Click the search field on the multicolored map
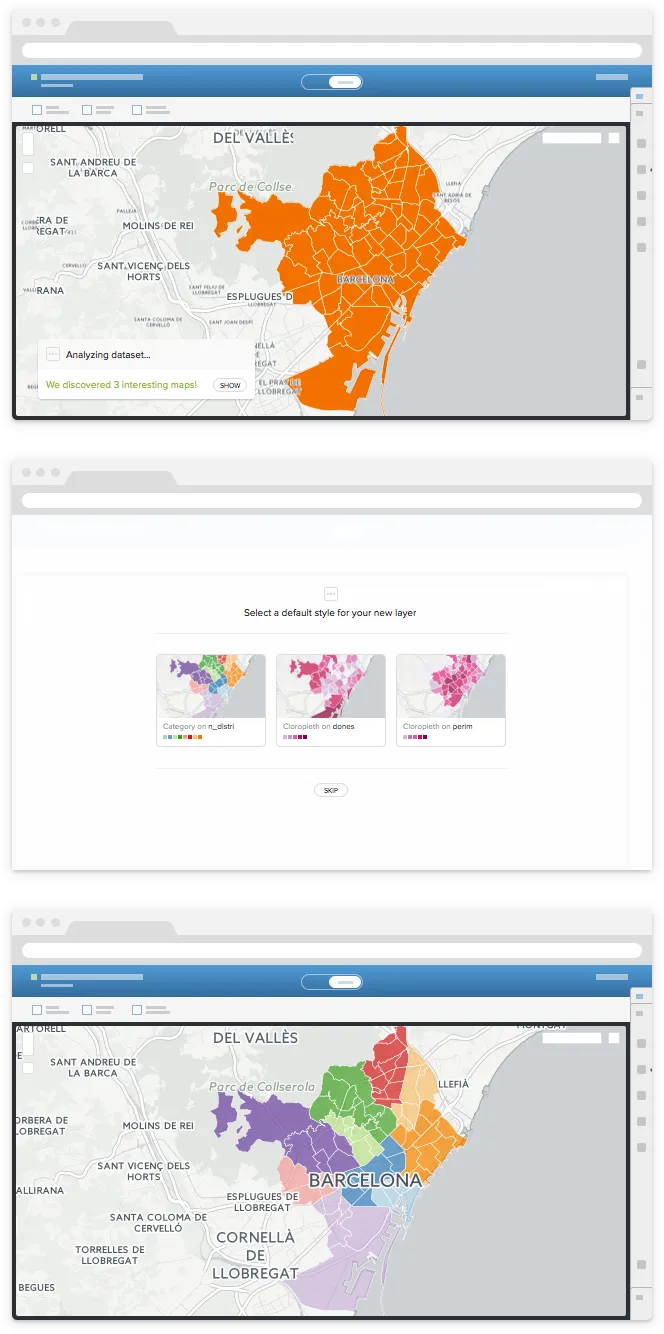 coord(572,1038)
